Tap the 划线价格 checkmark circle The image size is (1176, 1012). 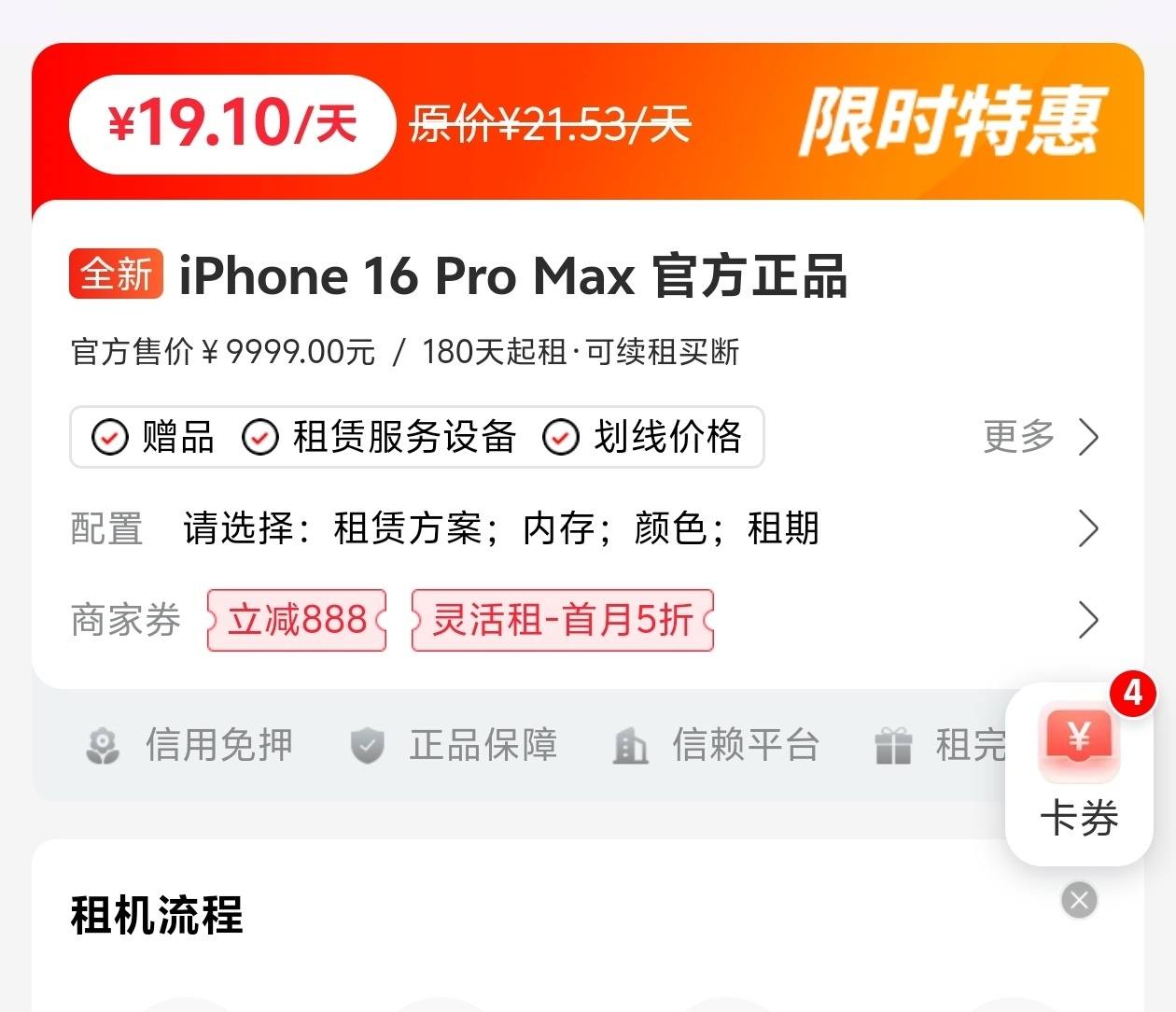[x=561, y=437]
